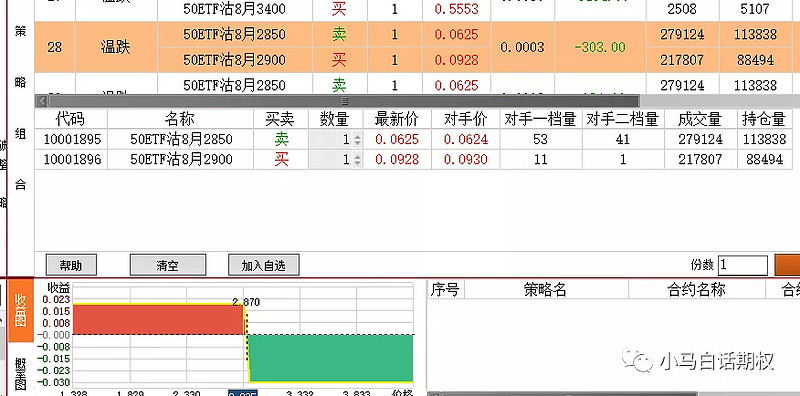Click the 买 cell in the 10001896 row

(281, 160)
